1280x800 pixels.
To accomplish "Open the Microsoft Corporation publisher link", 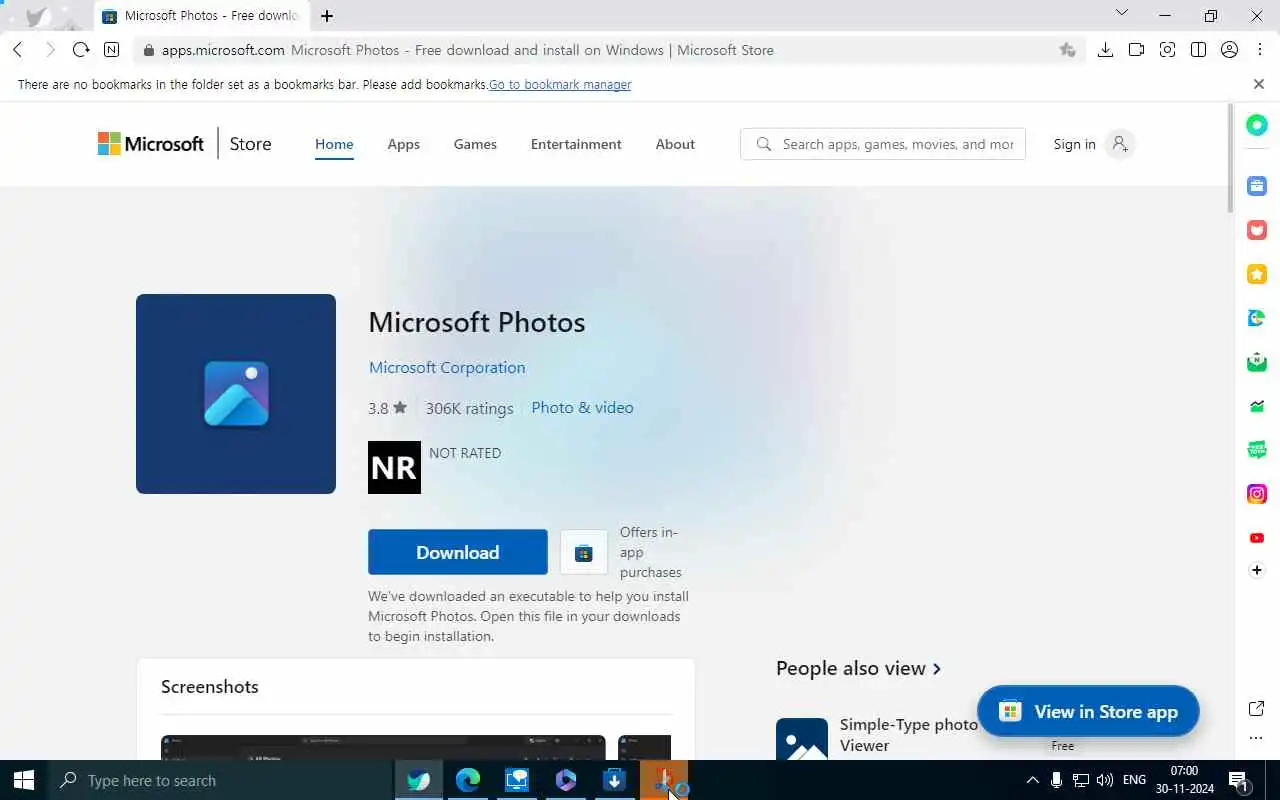I will tap(447, 367).
